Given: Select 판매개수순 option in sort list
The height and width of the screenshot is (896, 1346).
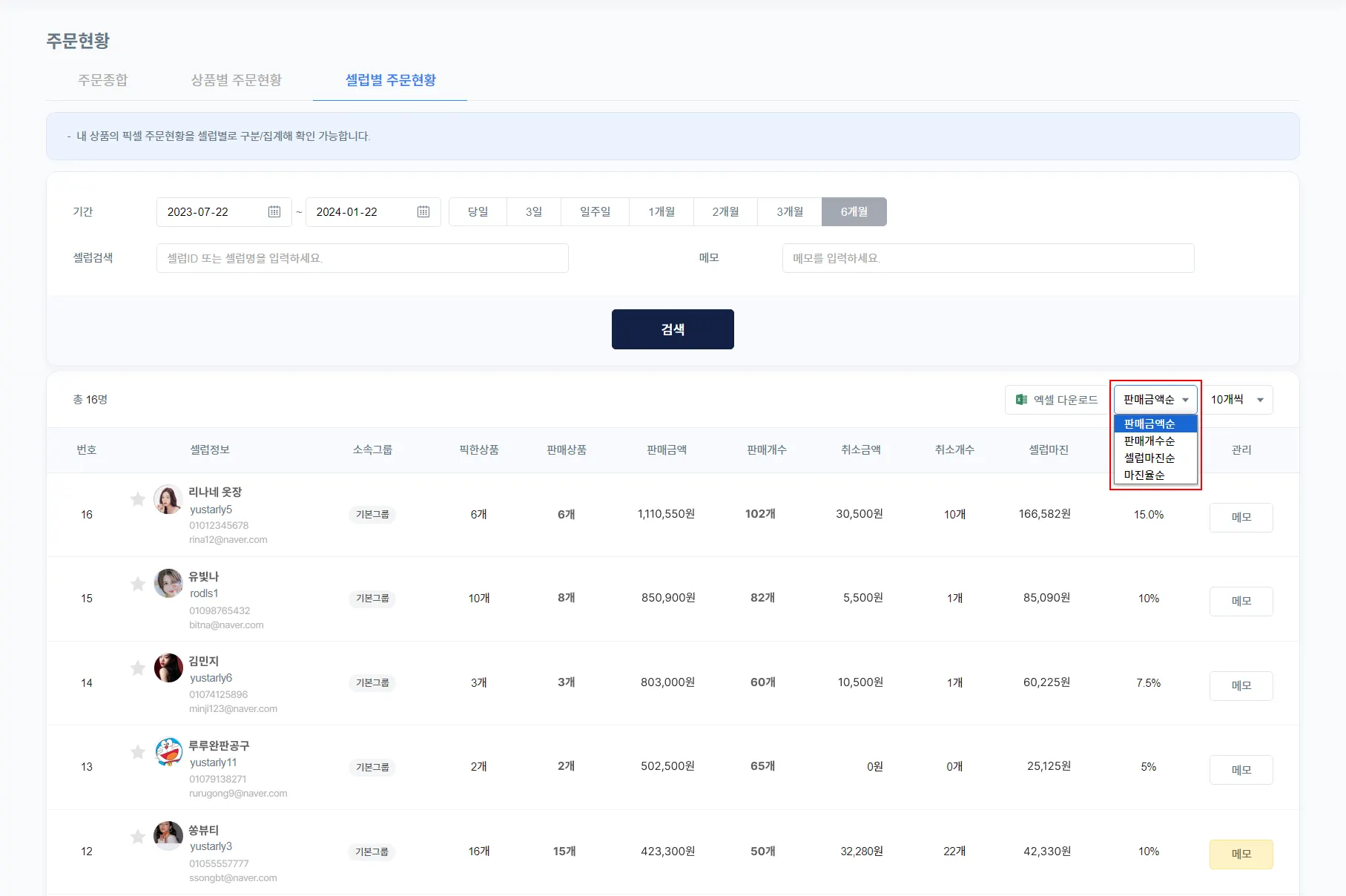Looking at the screenshot, I should pyautogui.click(x=1155, y=441).
